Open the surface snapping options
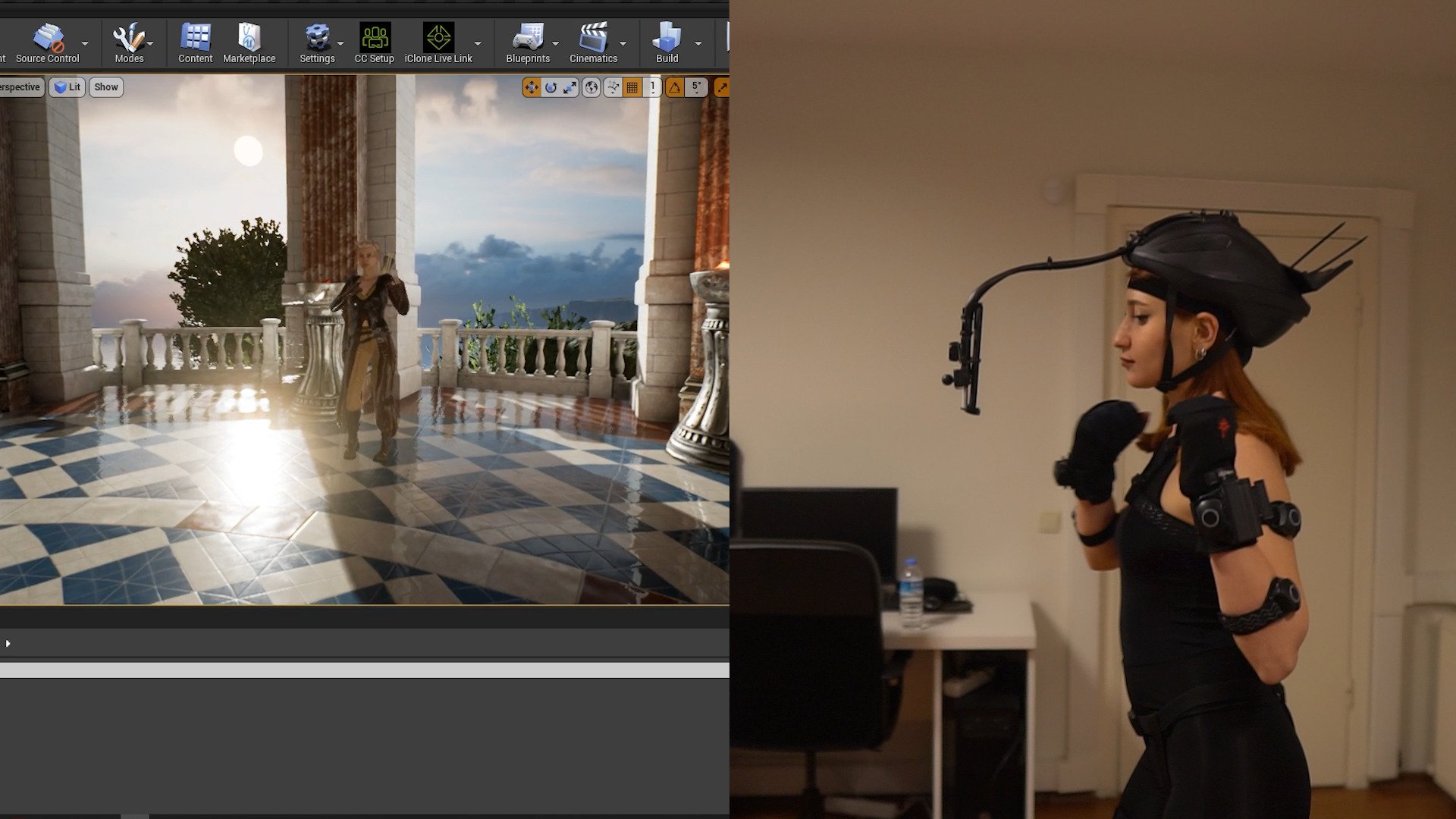The width and height of the screenshot is (1456, 819). pos(612,87)
